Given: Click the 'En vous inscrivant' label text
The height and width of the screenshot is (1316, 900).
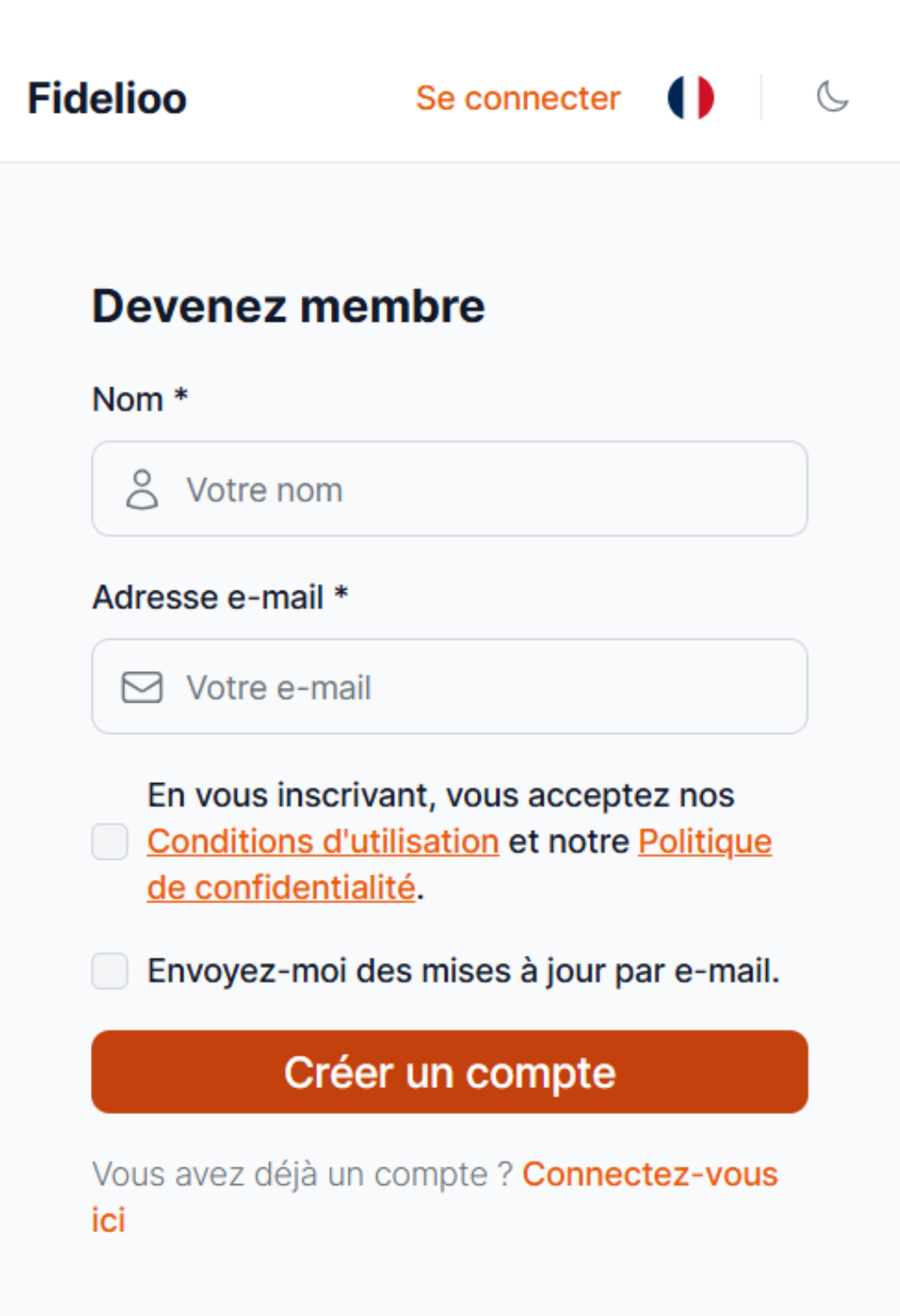Looking at the screenshot, I should [x=440, y=795].
